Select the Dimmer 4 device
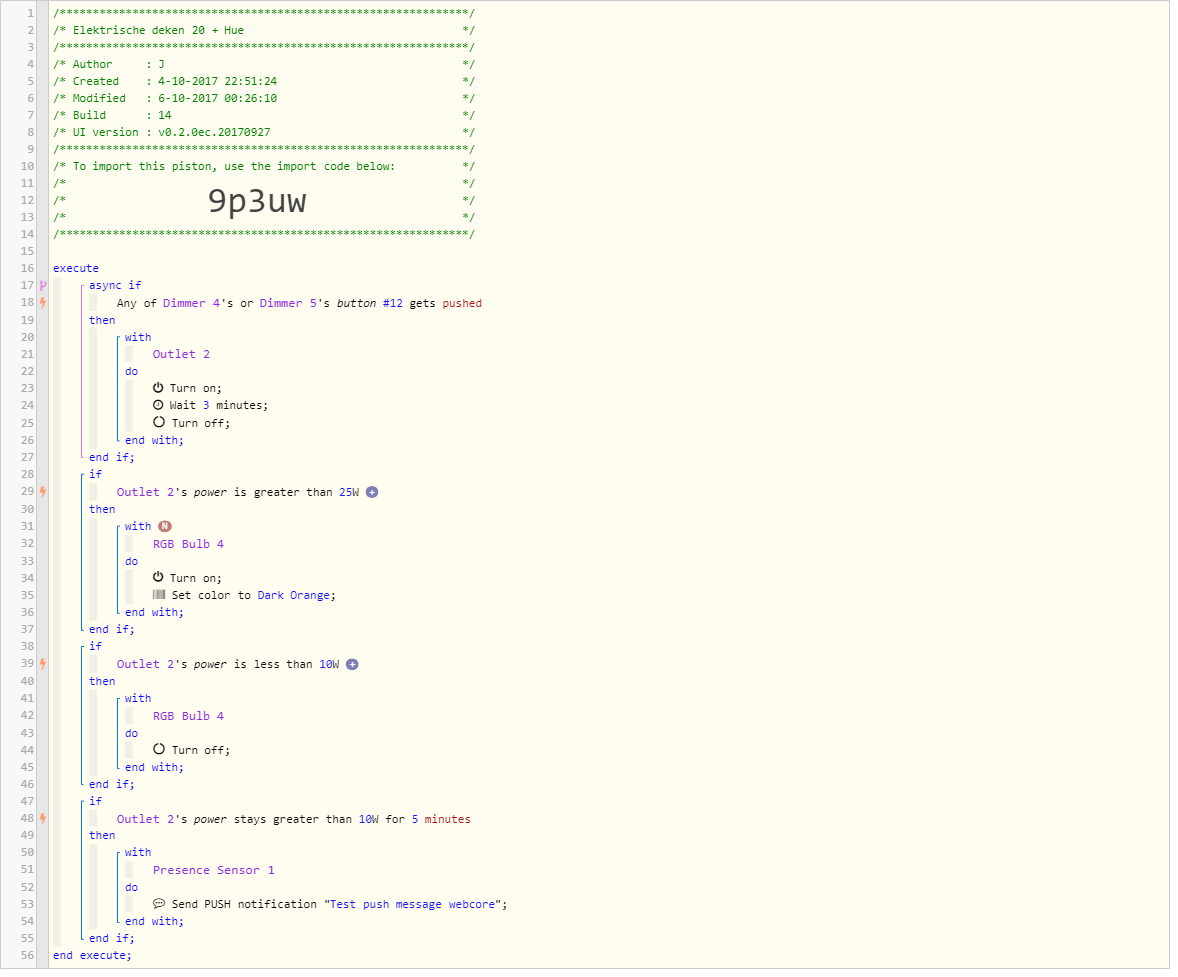 192,303
